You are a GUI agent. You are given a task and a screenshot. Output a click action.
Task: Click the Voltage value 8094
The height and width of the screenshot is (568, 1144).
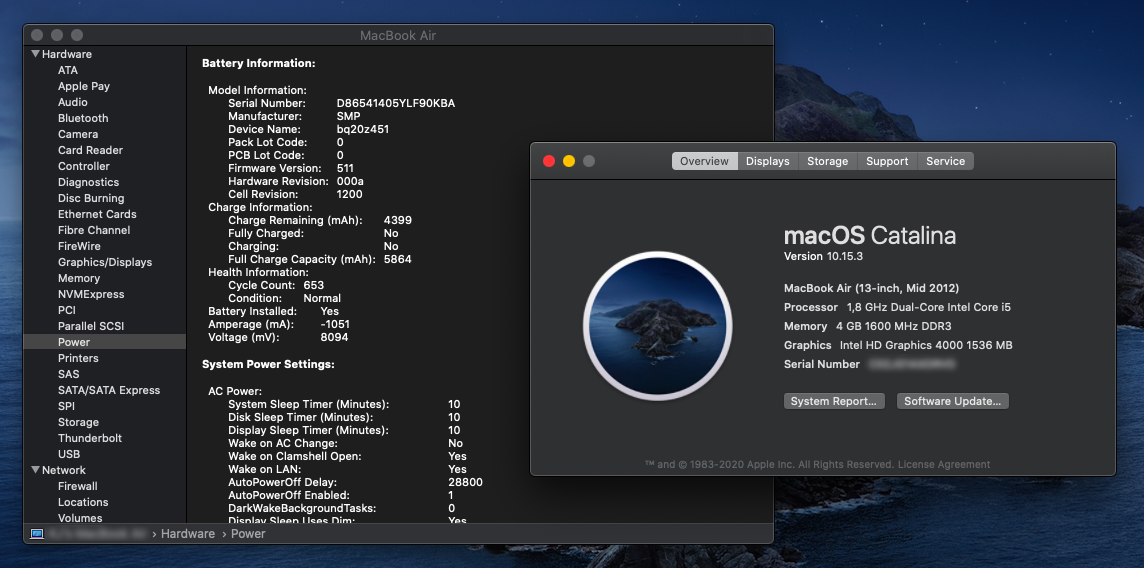pyautogui.click(x=334, y=338)
